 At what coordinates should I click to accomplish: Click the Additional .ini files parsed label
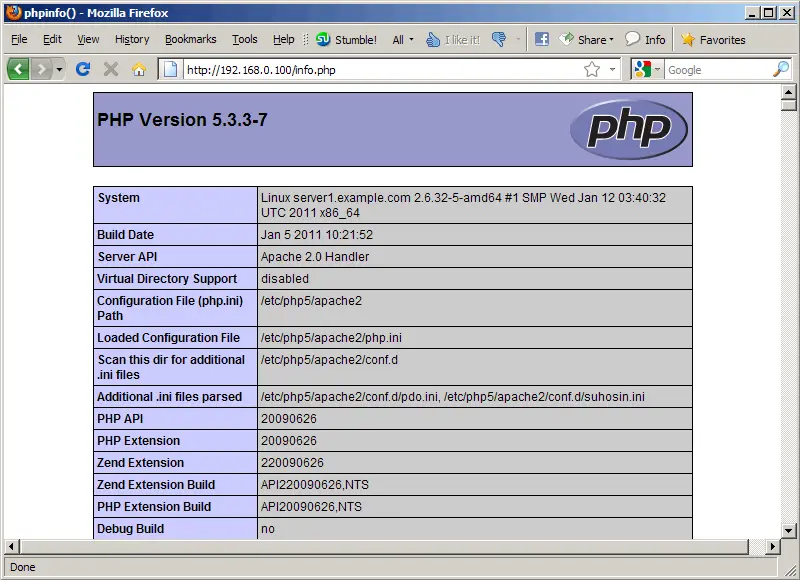(x=169, y=397)
